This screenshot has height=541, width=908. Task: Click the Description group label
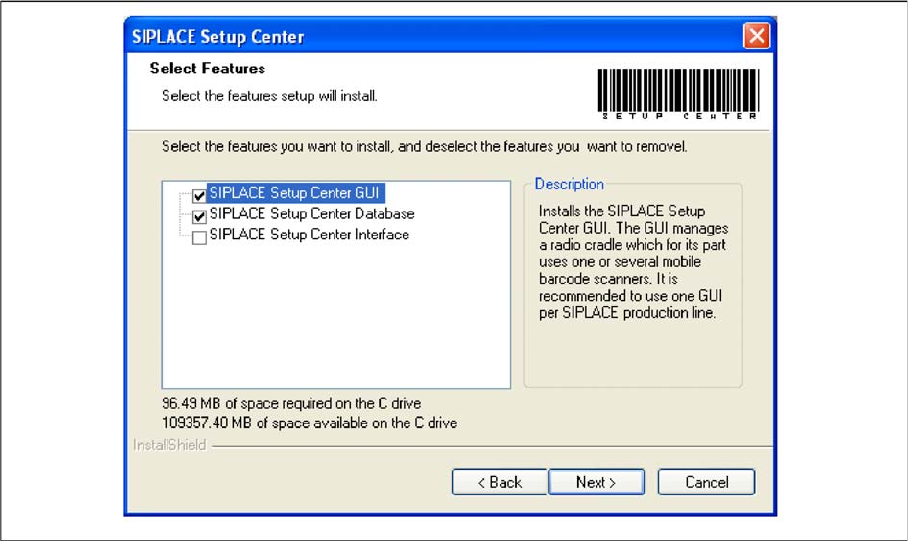[x=569, y=184]
